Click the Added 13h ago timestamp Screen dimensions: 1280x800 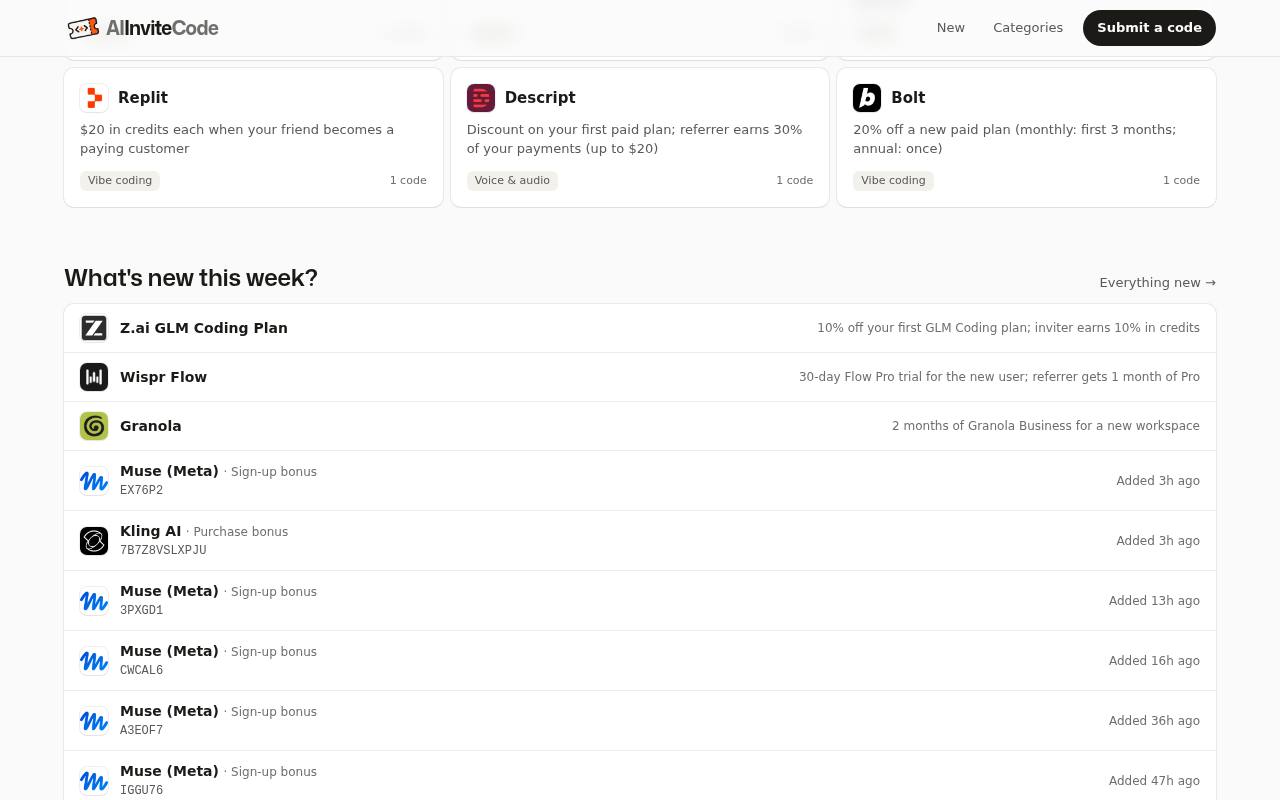click(1154, 601)
